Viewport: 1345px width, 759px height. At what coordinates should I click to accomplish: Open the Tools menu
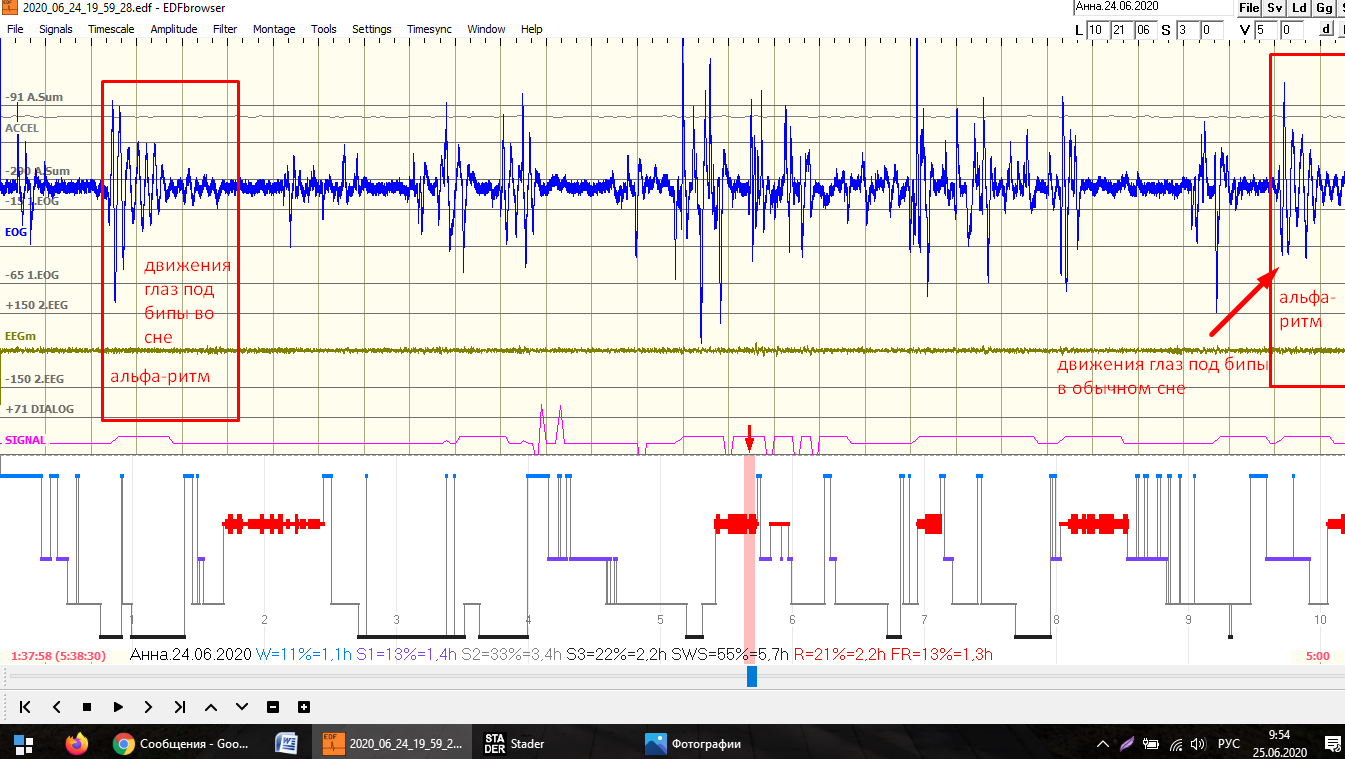(x=324, y=29)
